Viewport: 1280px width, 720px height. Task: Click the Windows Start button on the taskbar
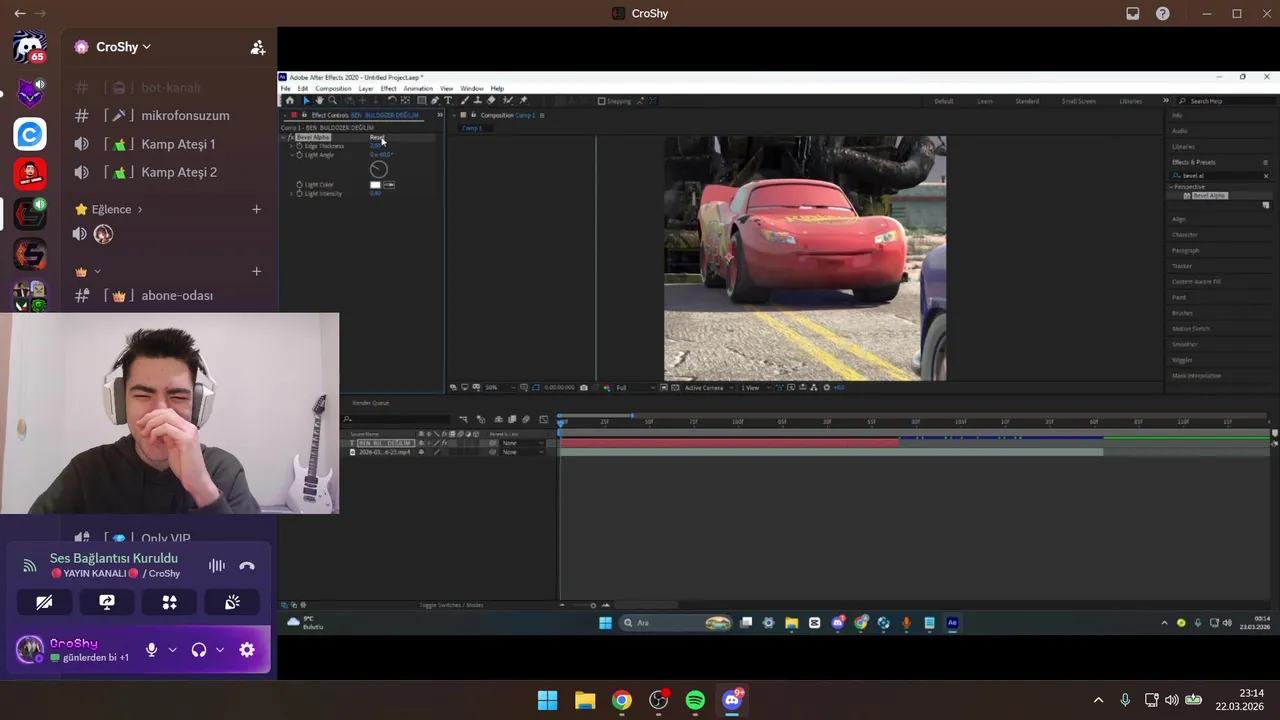[x=548, y=700]
